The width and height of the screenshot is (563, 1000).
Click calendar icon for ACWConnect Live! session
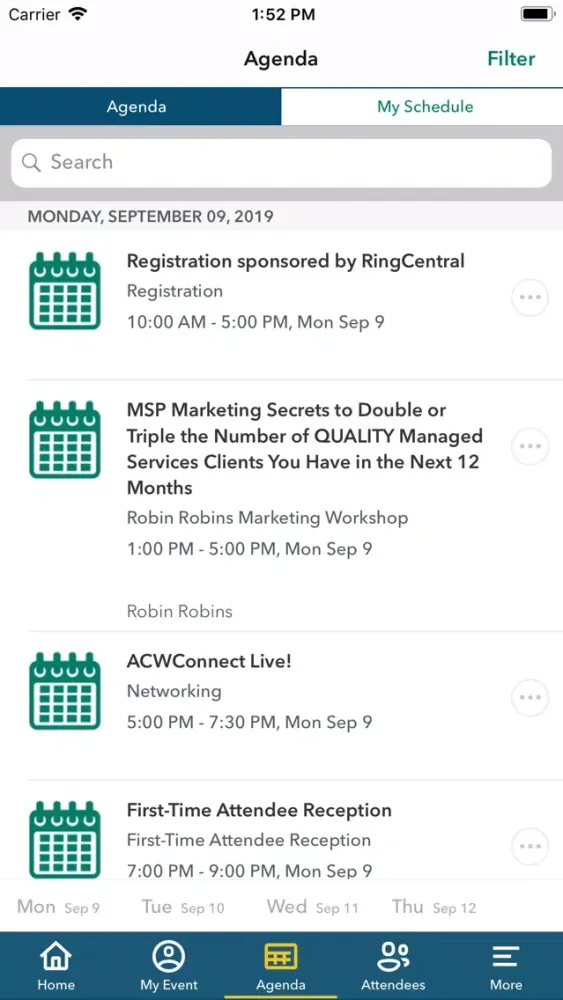[65, 691]
